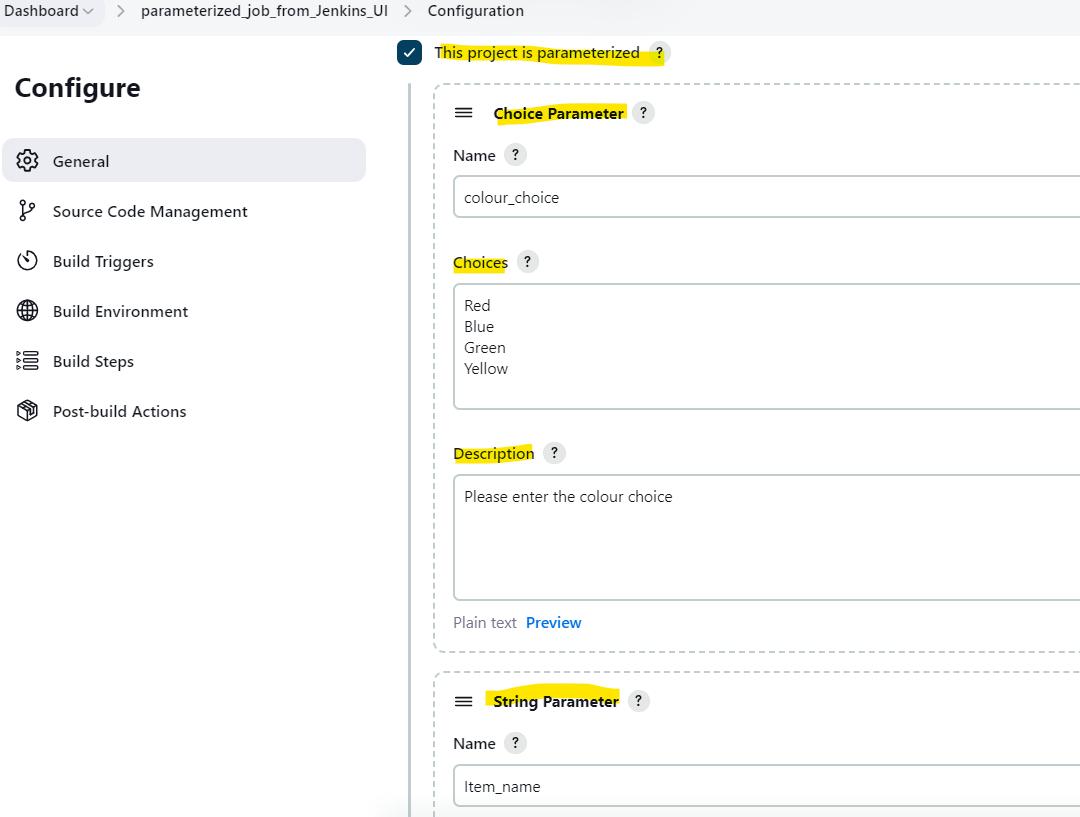Go to Post-build Actions section
1080x817 pixels.
pyautogui.click(x=119, y=411)
